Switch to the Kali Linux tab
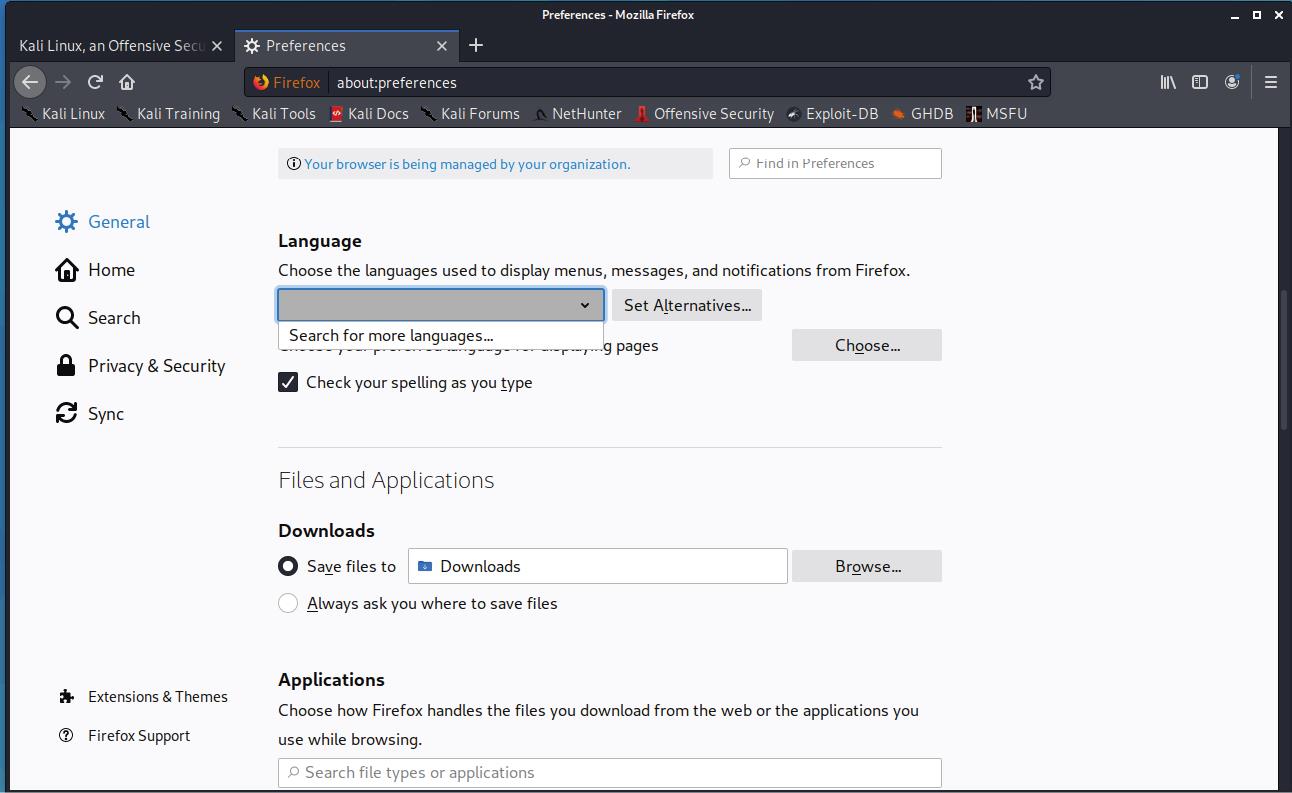Screen dimensions: 1292x793 (x=112, y=46)
